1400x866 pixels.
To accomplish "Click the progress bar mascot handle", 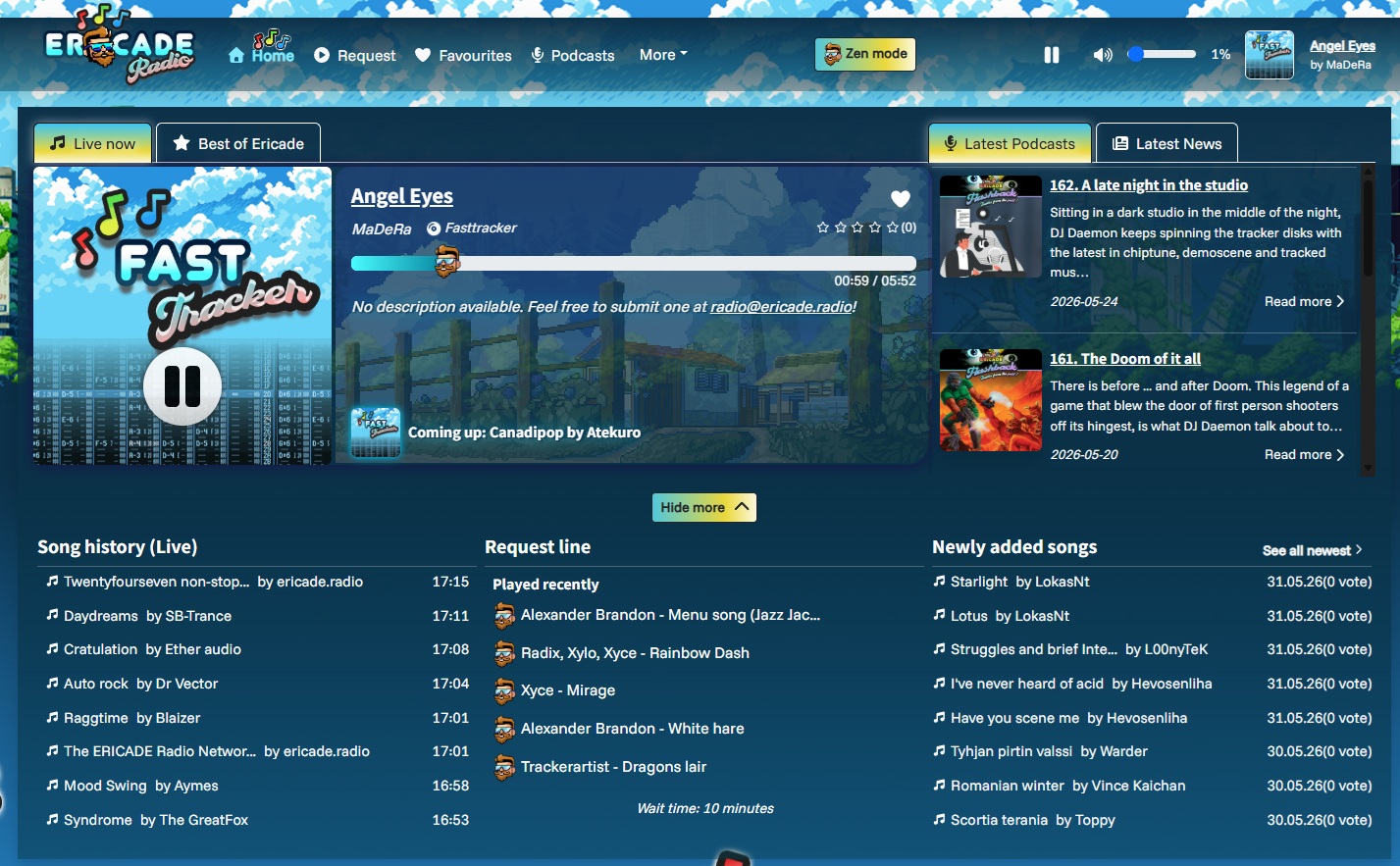I will [x=447, y=261].
